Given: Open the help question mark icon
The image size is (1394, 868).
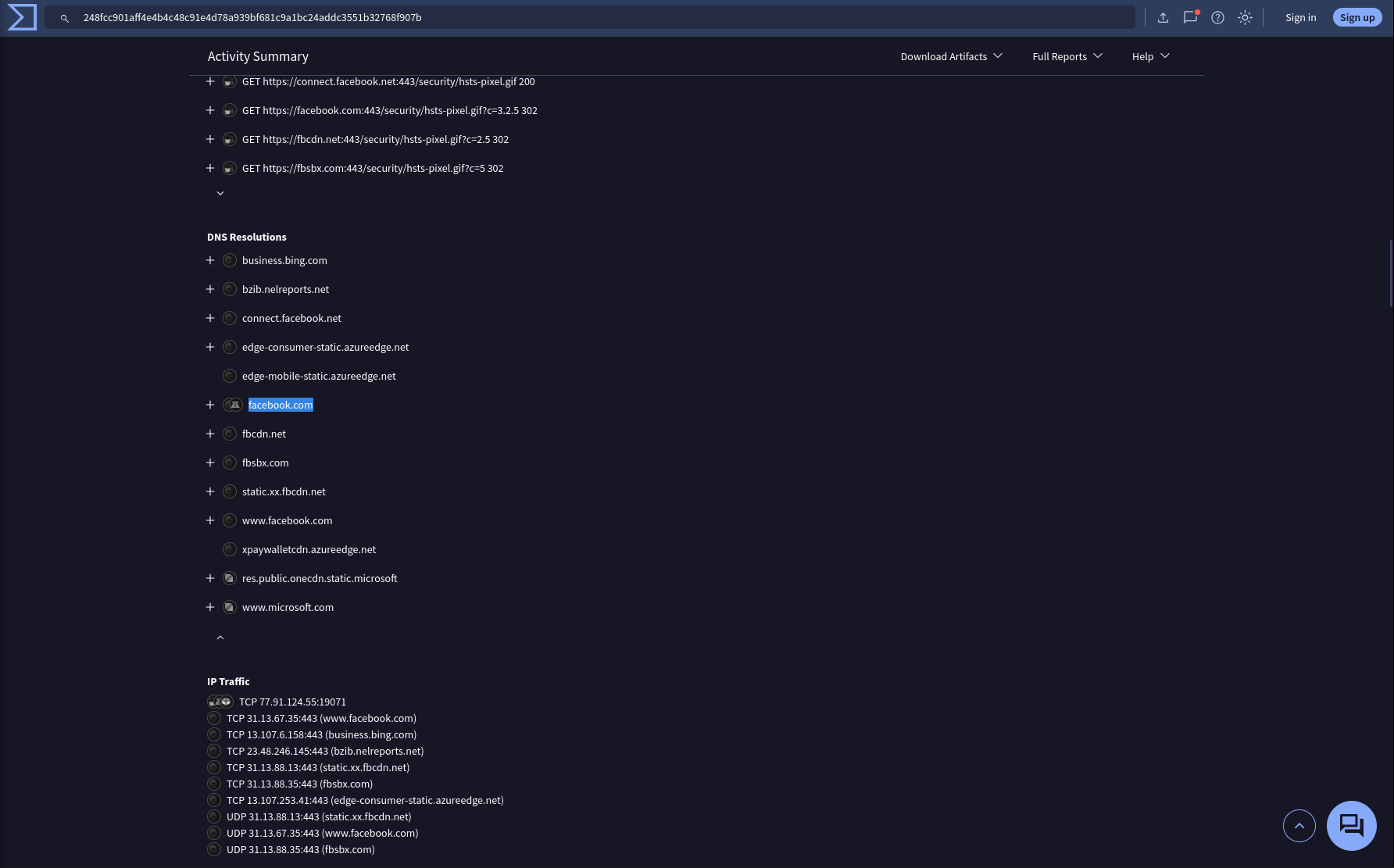Looking at the screenshot, I should (1217, 17).
